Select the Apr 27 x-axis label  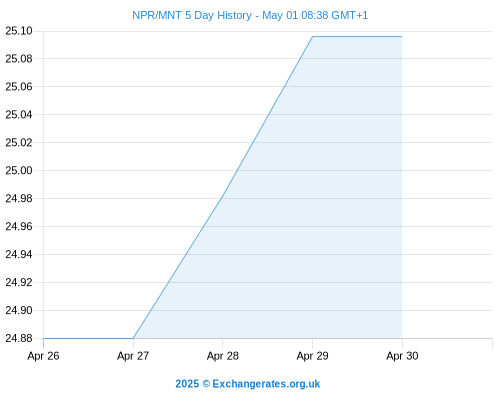133,356
